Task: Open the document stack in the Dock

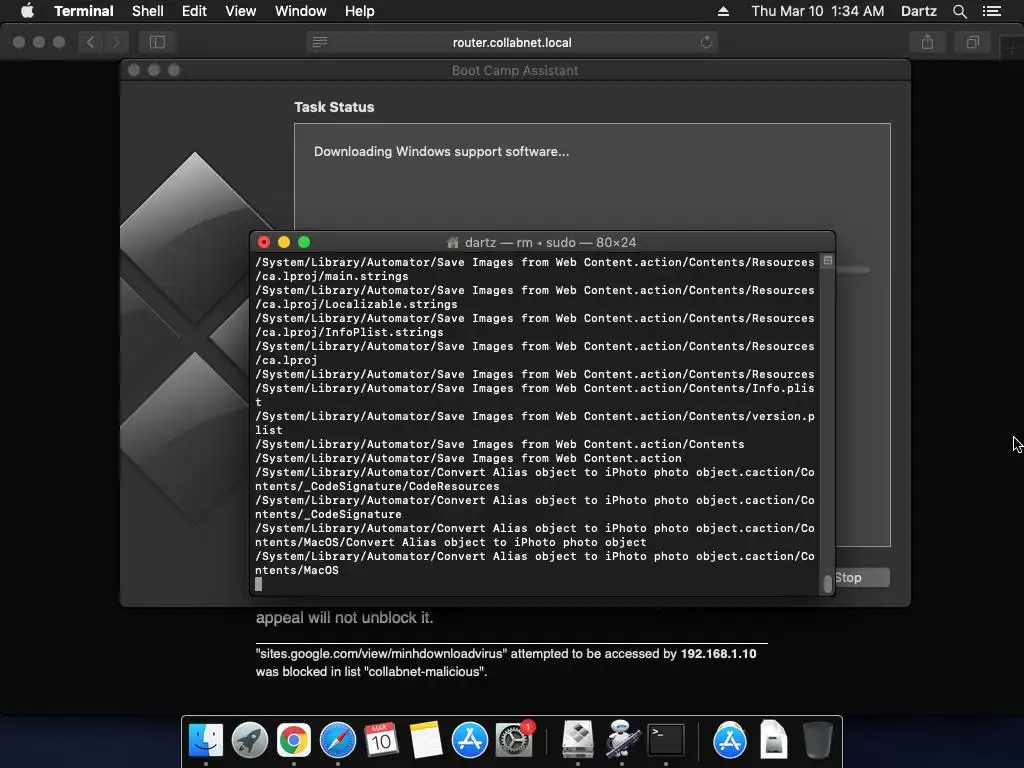Action: 773,741
